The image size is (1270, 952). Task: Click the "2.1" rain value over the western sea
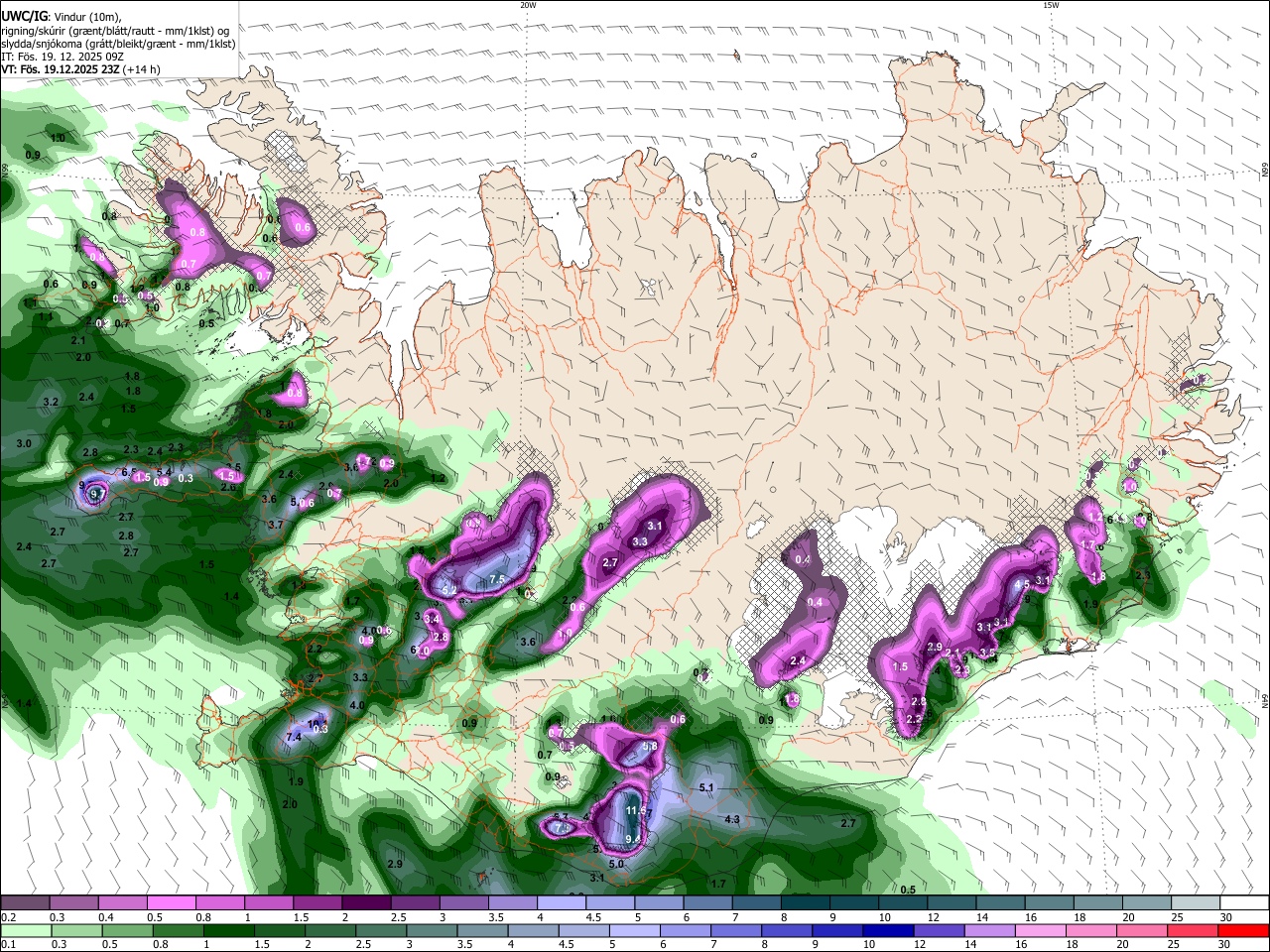coord(79,341)
